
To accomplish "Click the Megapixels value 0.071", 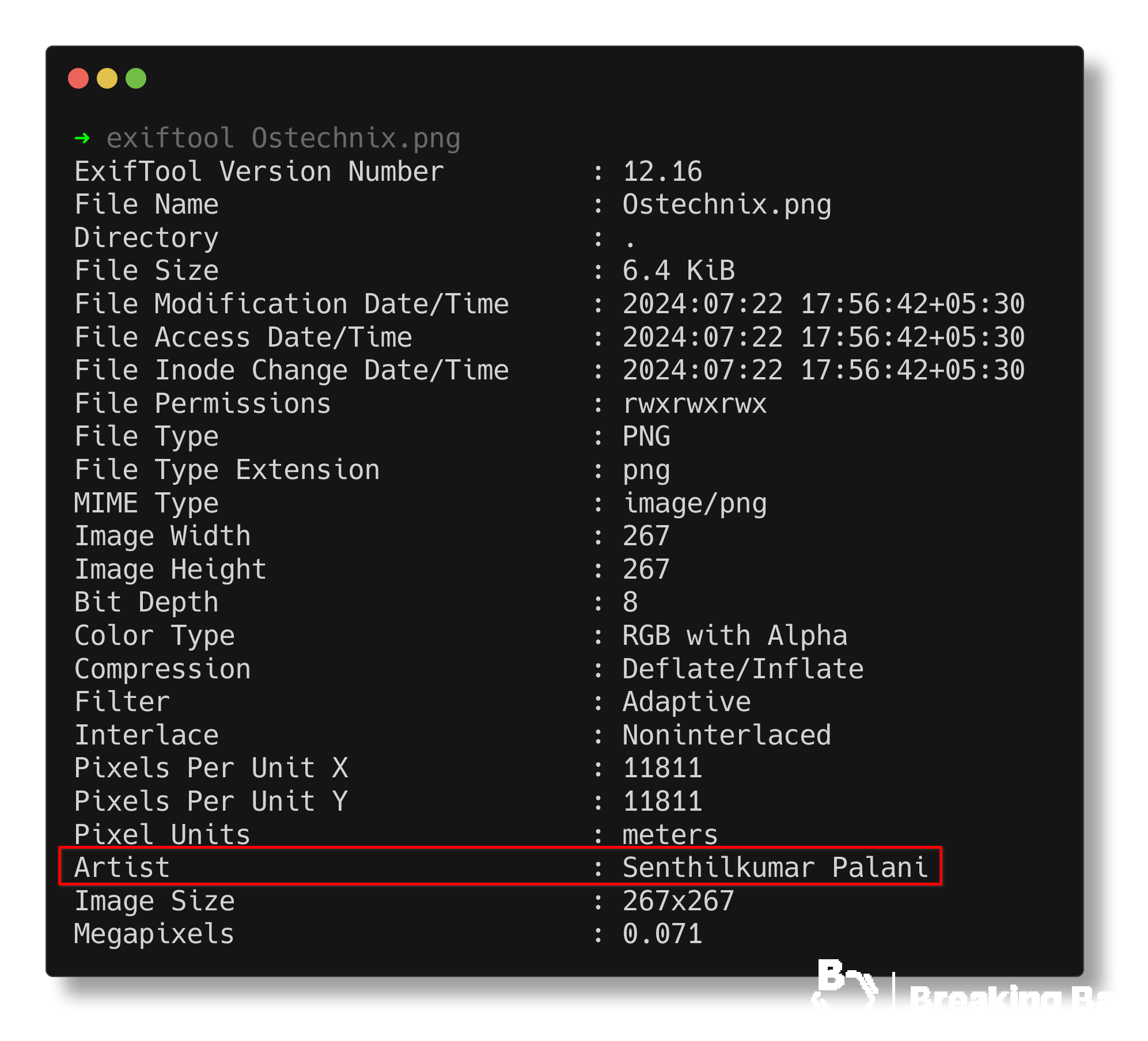I will pyautogui.click(x=662, y=934).
